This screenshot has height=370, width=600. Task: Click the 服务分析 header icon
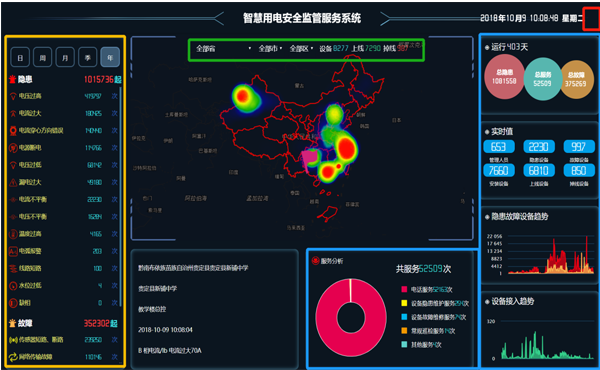coord(315,261)
